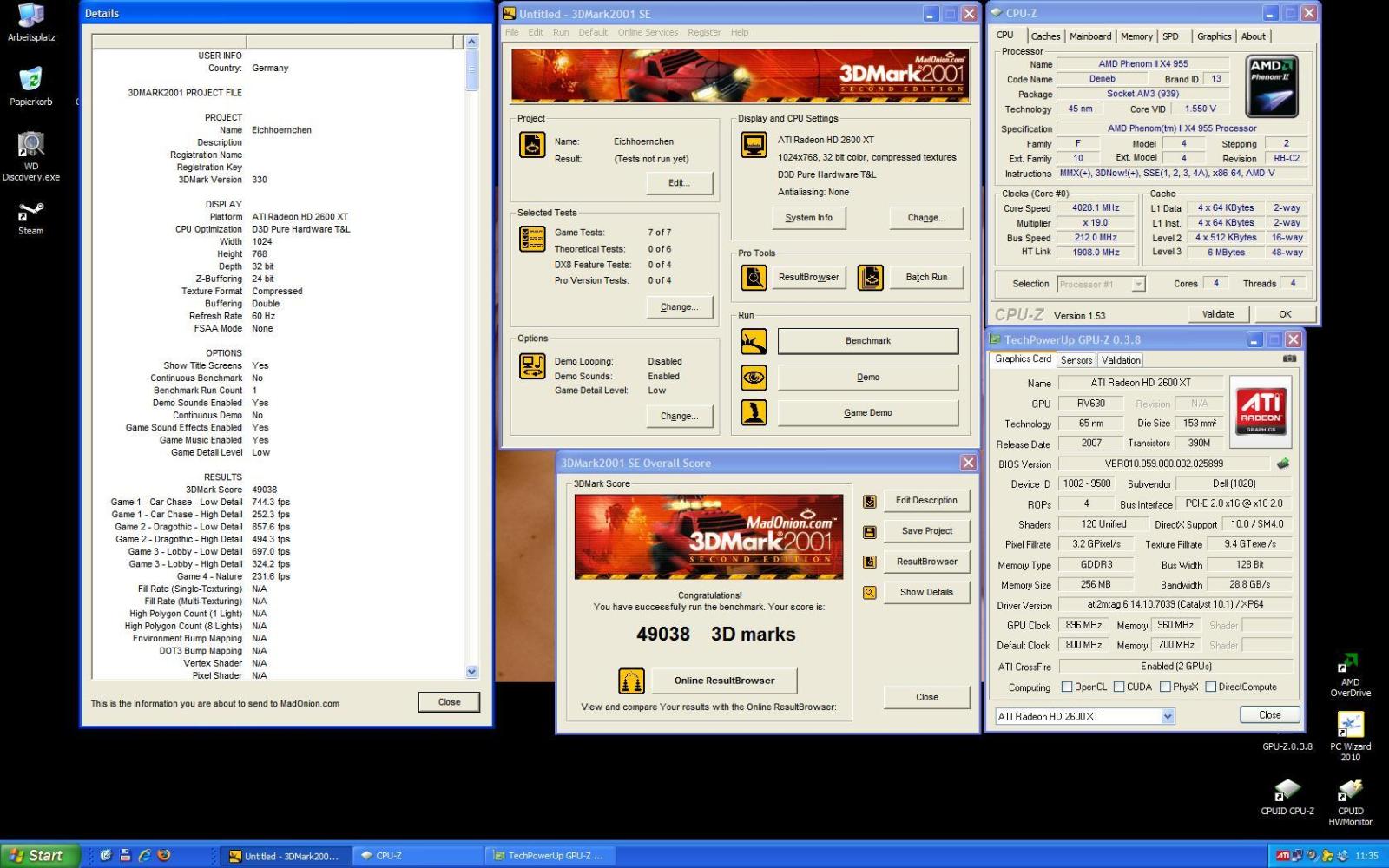Click Change... in Display and CPU Settings
Viewport: 1389px width, 868px height.
pos(926,218)
